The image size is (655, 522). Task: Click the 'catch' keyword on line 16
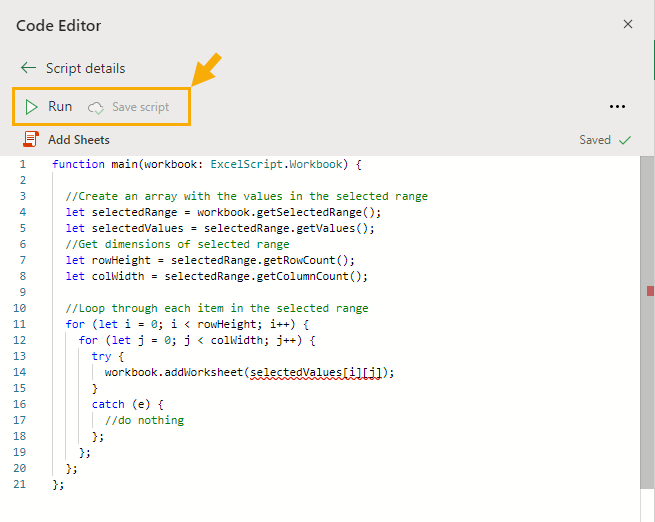click(108, 404)
